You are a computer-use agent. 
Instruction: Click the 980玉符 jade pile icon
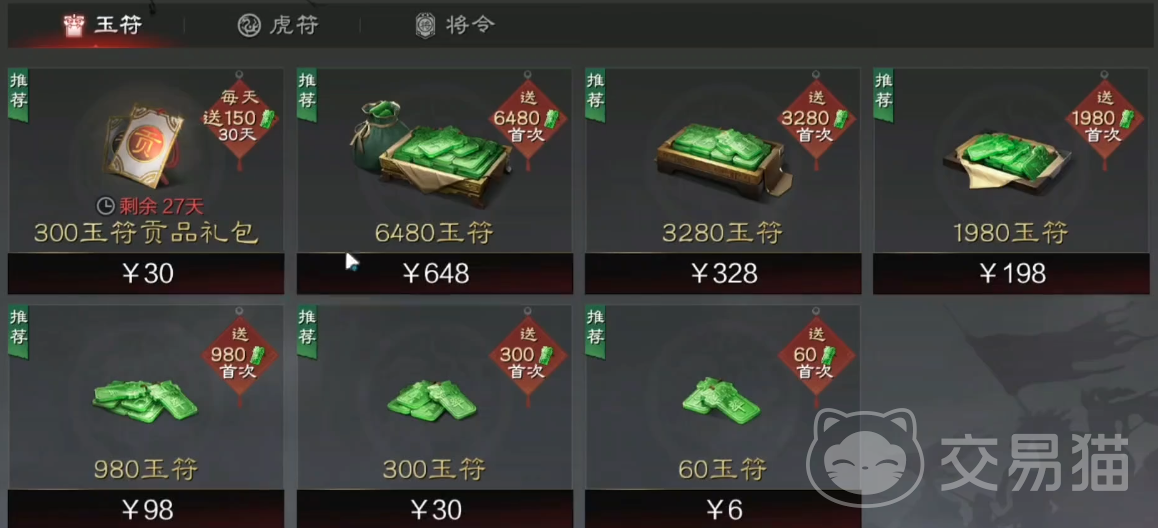click(145, 400)
